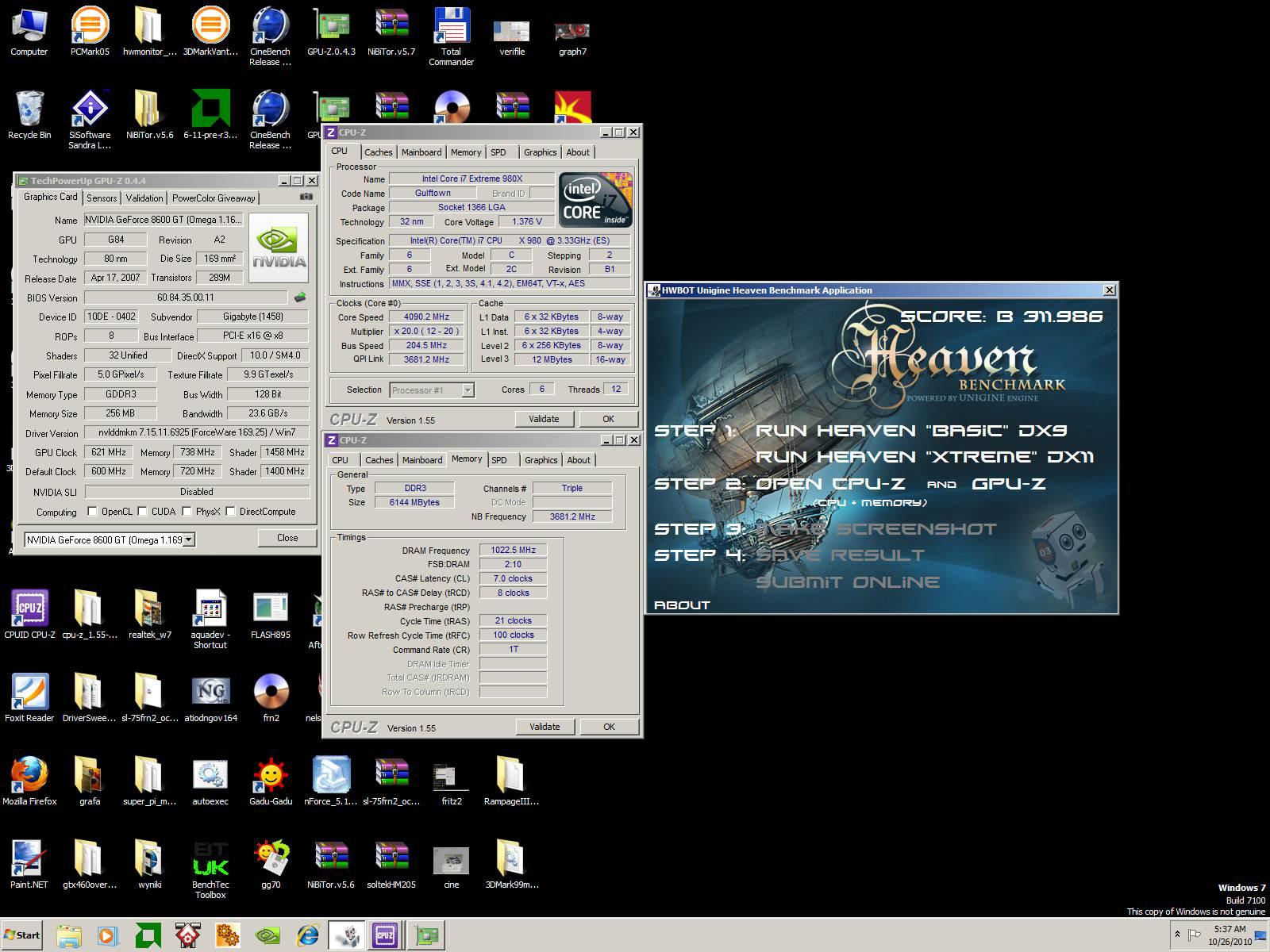
Task: Click Validate in the lower CPU-Z window
Action: point(545,727)
